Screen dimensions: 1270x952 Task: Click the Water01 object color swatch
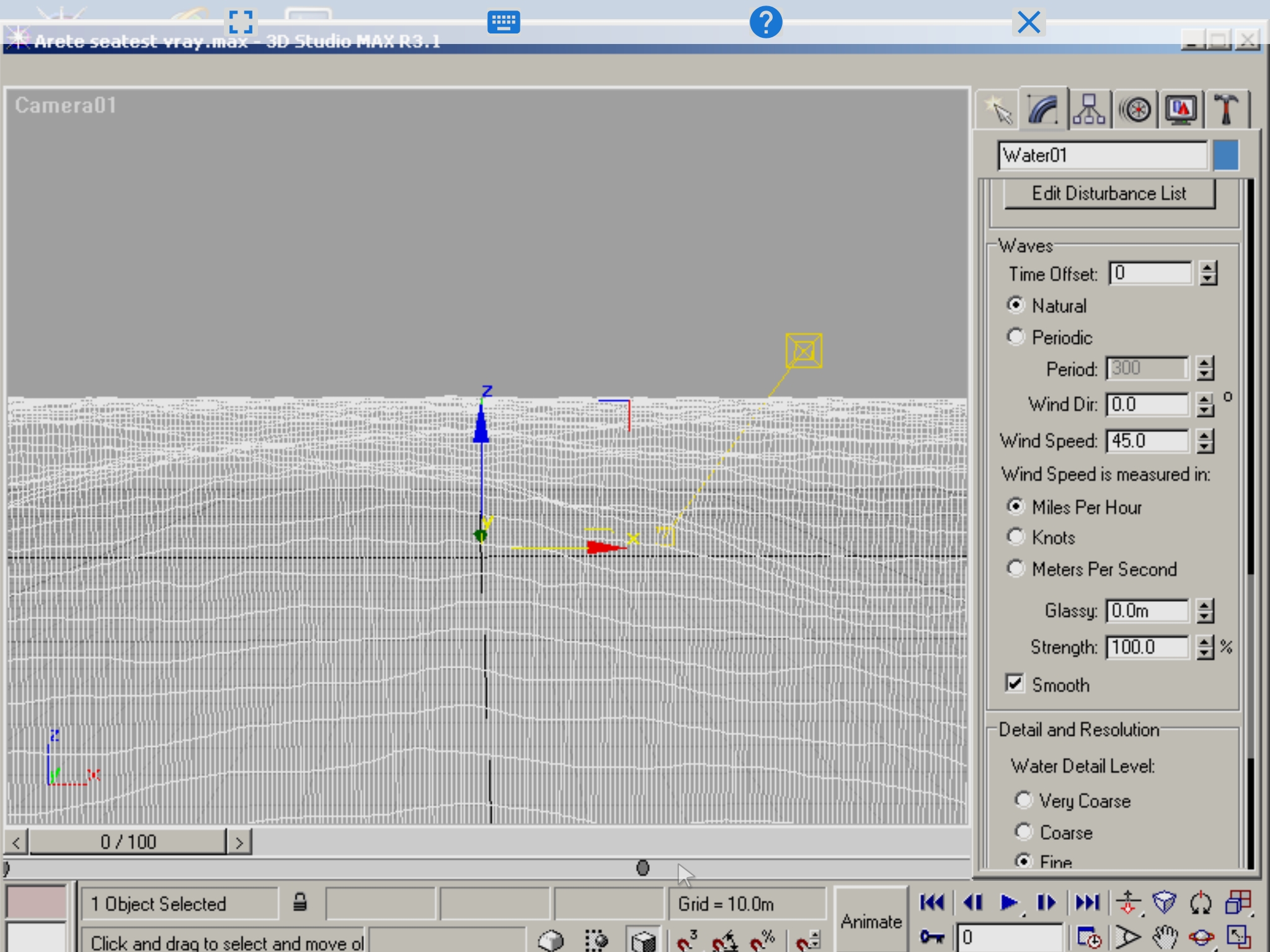pyautogui.click(x=1226, y=155)
